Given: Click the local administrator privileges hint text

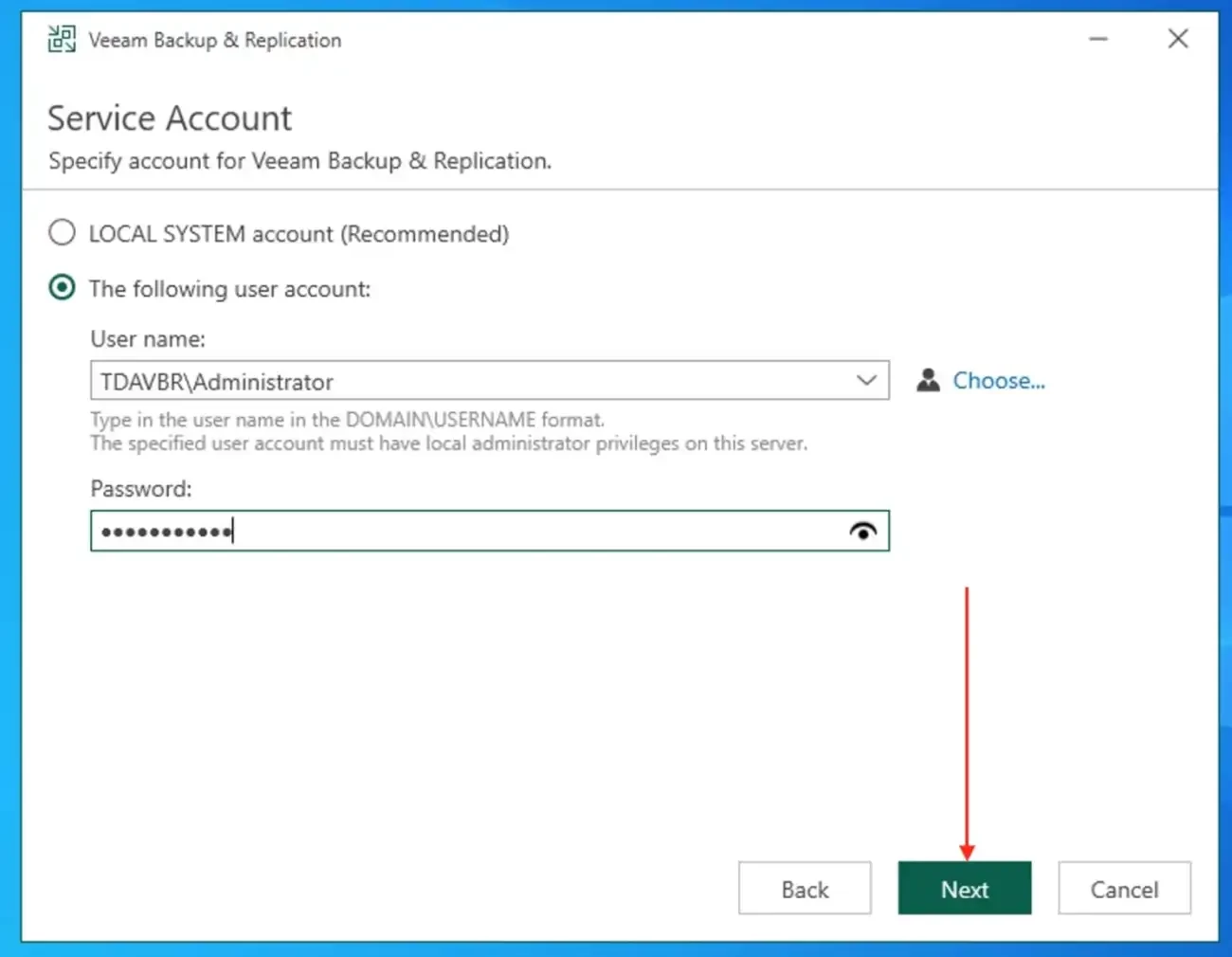Looking at the screenshot, I should 449,443.
